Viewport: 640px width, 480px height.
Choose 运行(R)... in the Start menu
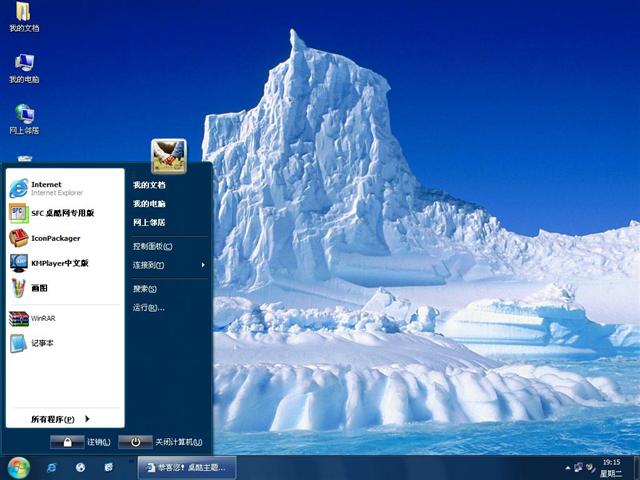(148, 308)
